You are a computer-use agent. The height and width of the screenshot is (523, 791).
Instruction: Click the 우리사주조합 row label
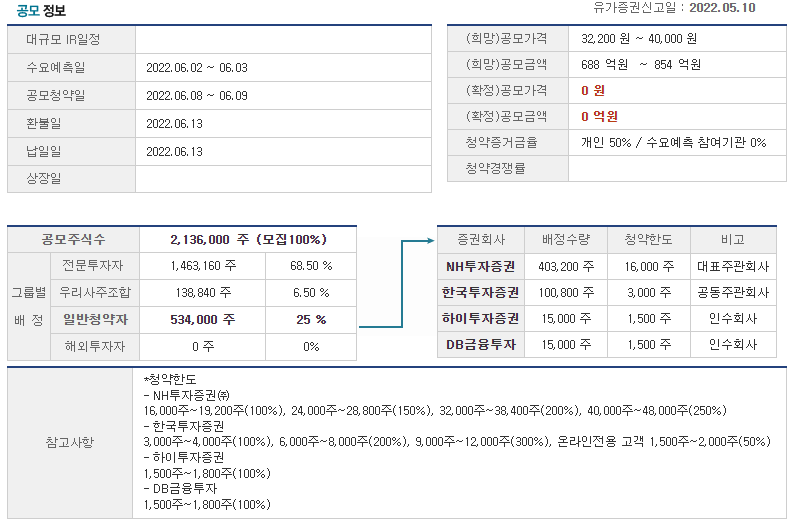click(x=95, y=293)
